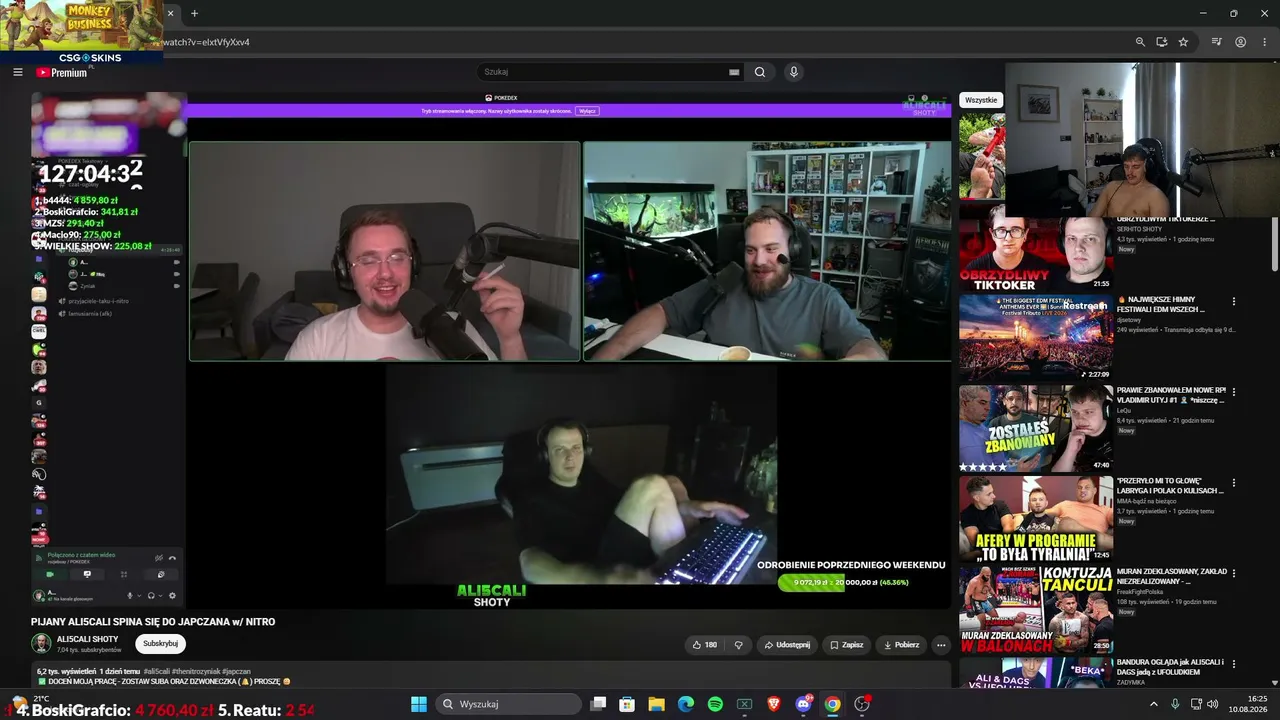Toggle Discord screen share button
1280x720 pixels.
(87, 574)
